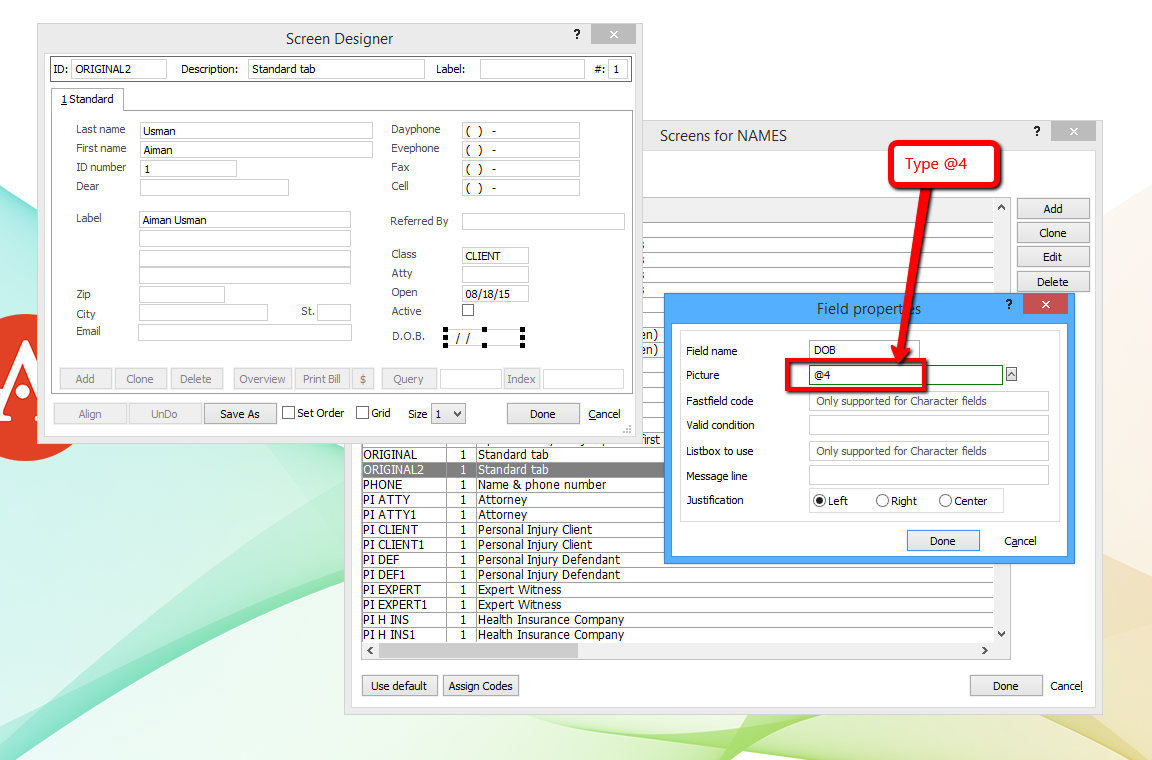Select Center justification
Screen dimensions: 1152x760
tap(946, 501)
